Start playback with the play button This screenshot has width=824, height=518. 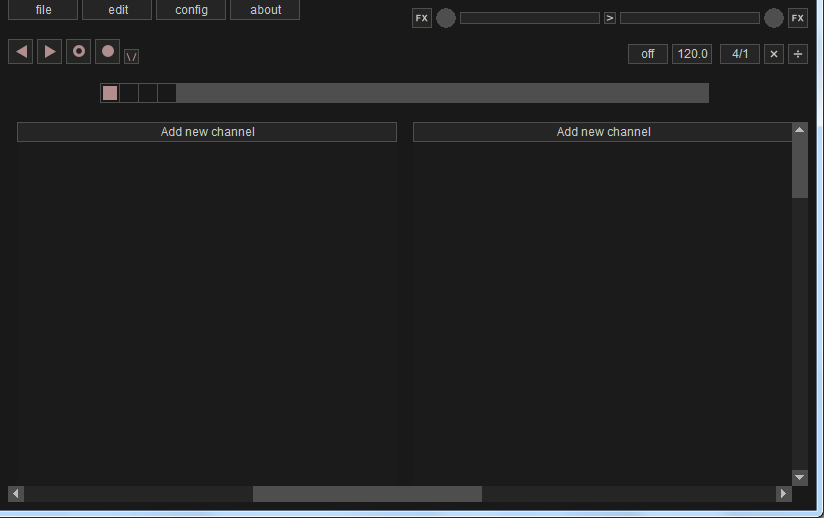click(49, 51)
